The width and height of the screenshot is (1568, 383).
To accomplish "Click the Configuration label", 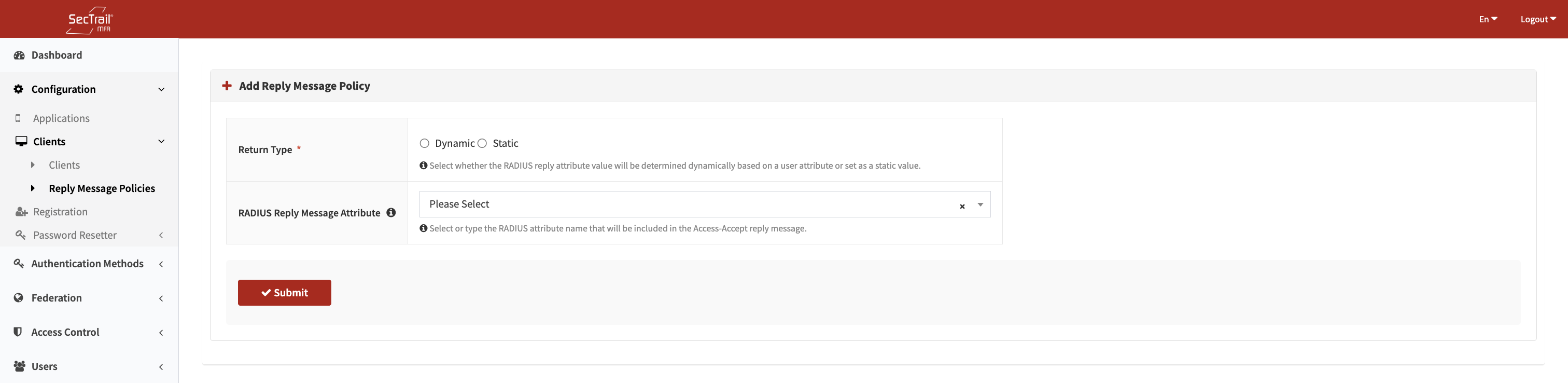I will (63, 89).
